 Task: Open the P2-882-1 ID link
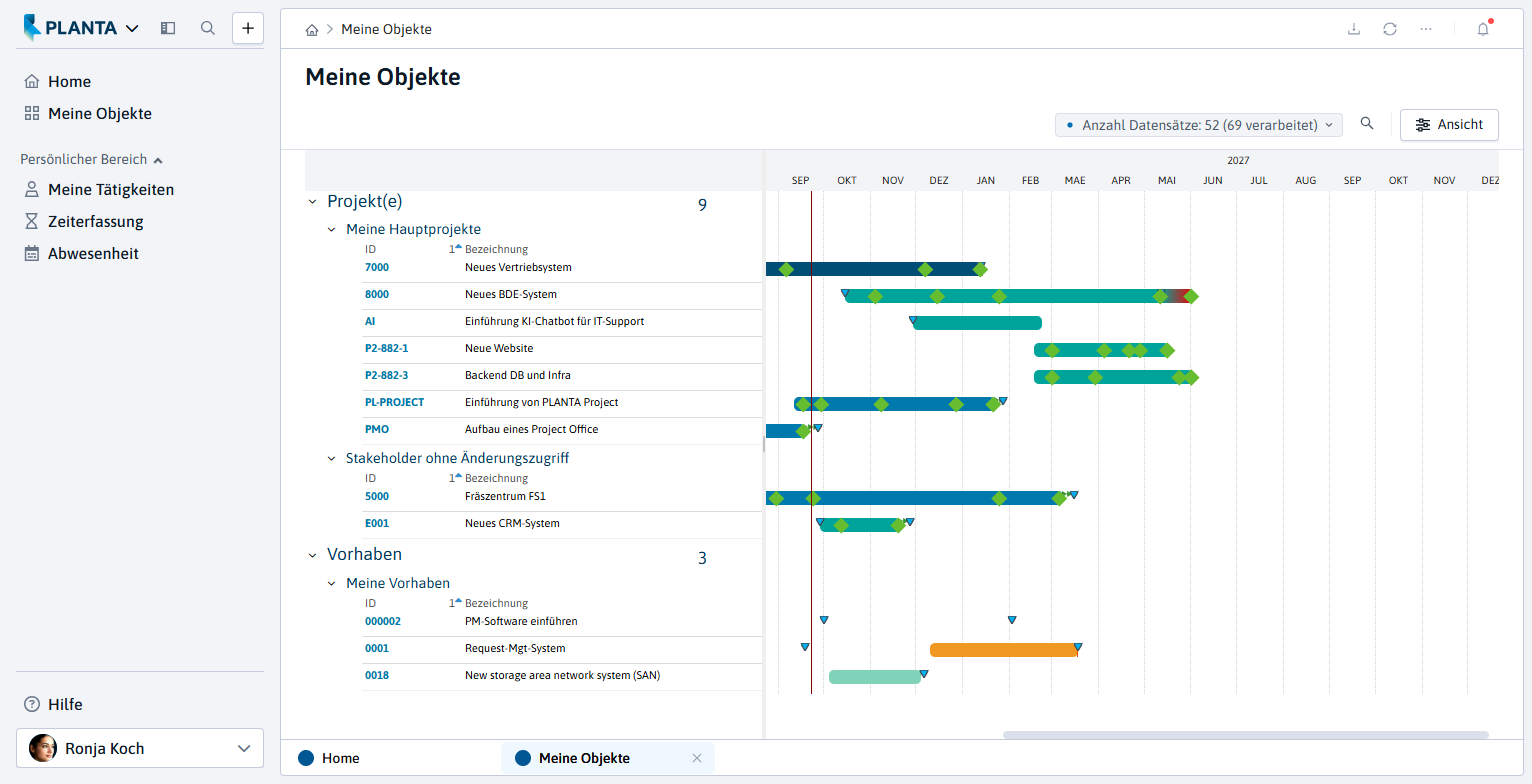(387, 349)
